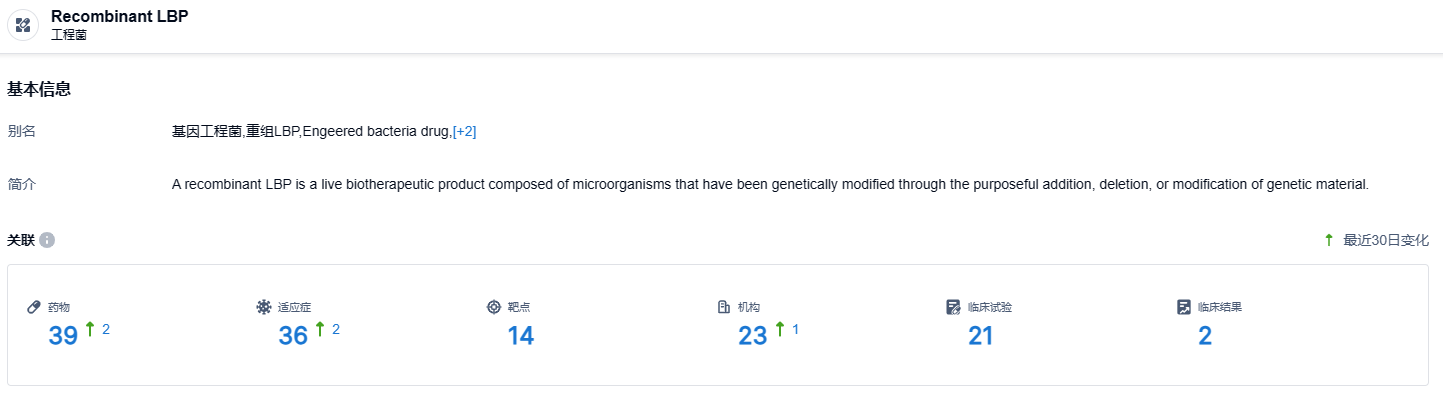The image size is (1443, 394).
Task: Click the Recombinant LBP header logo icon
Action: click(x=23, y=25)
